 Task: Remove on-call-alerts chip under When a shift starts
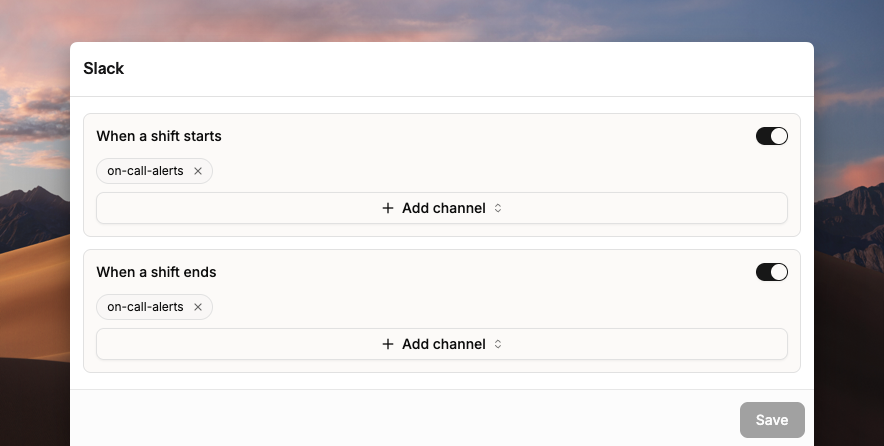coord(198,171)
